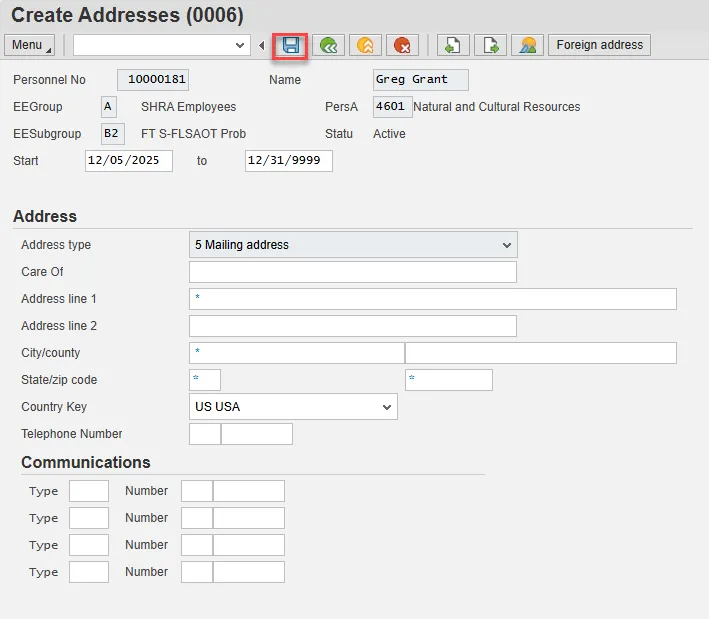This screenshot has width=709, height=619.
Task: Open the Address type dropdown
Action: [353, 245]
